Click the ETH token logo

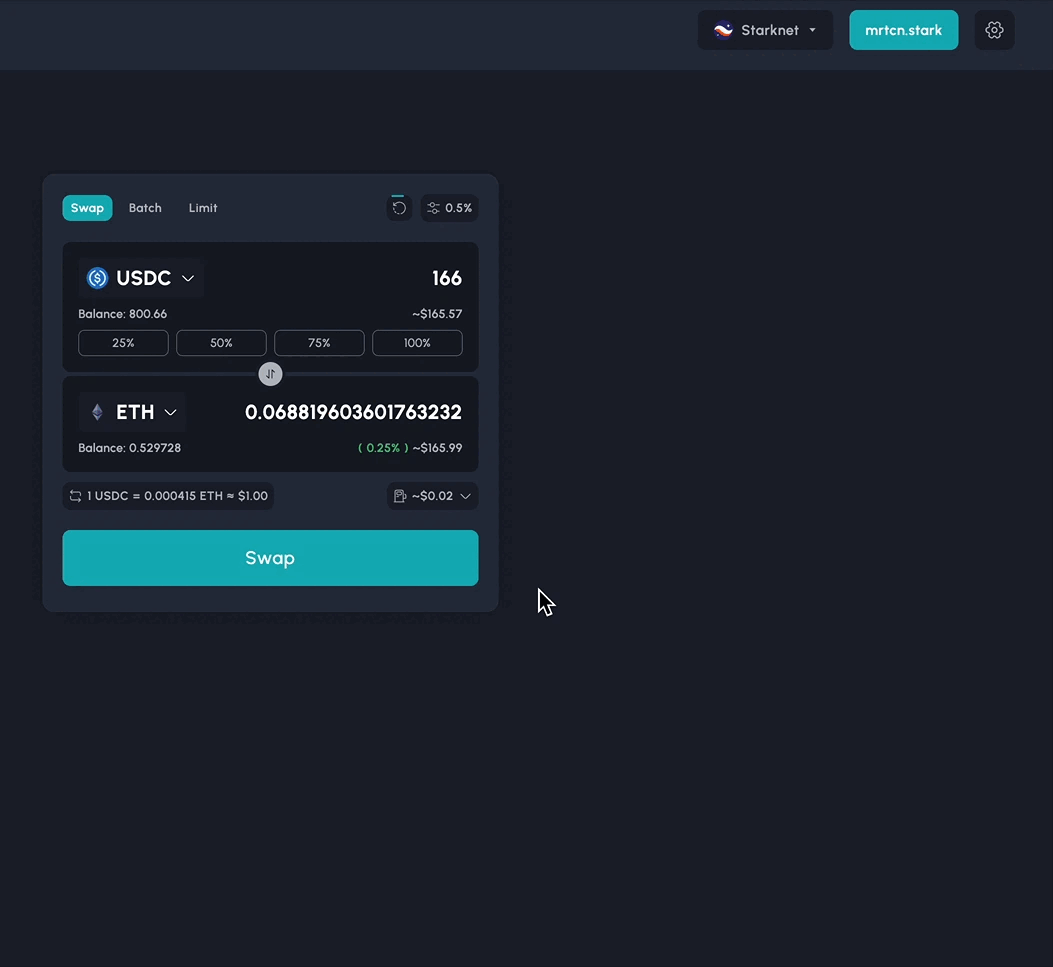point(97,412)
